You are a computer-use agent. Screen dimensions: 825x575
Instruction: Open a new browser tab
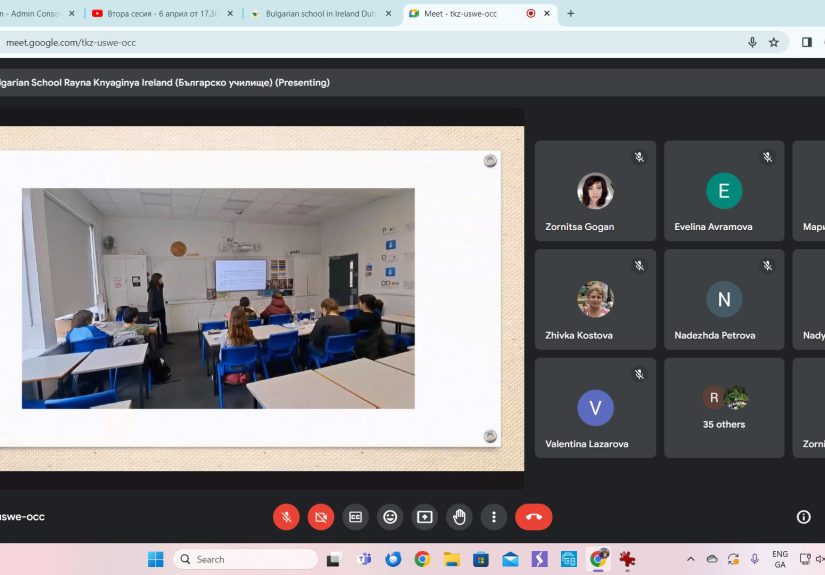pyautogui.click(x=571, y=14)
